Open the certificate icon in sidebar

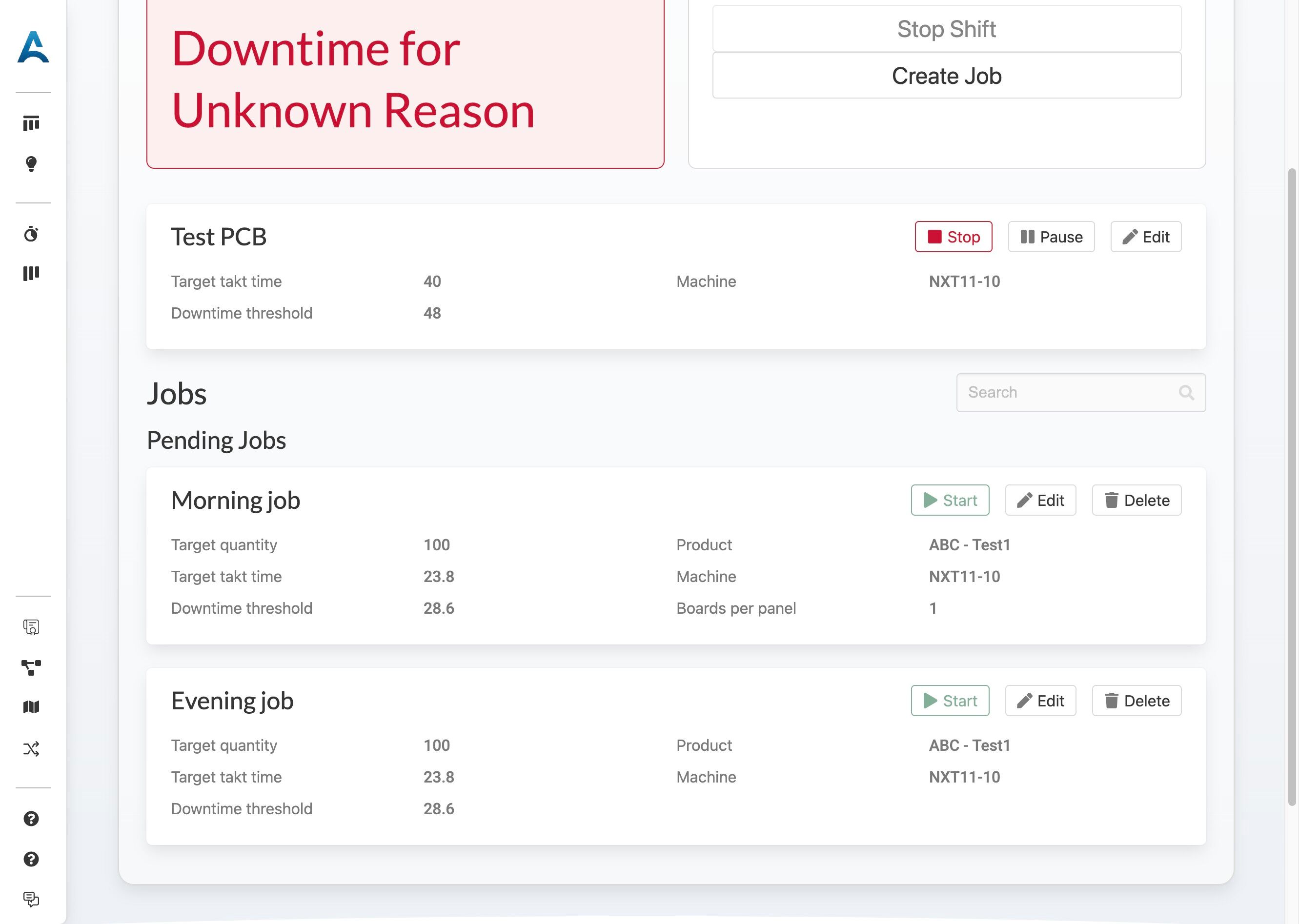click(31, 627)
